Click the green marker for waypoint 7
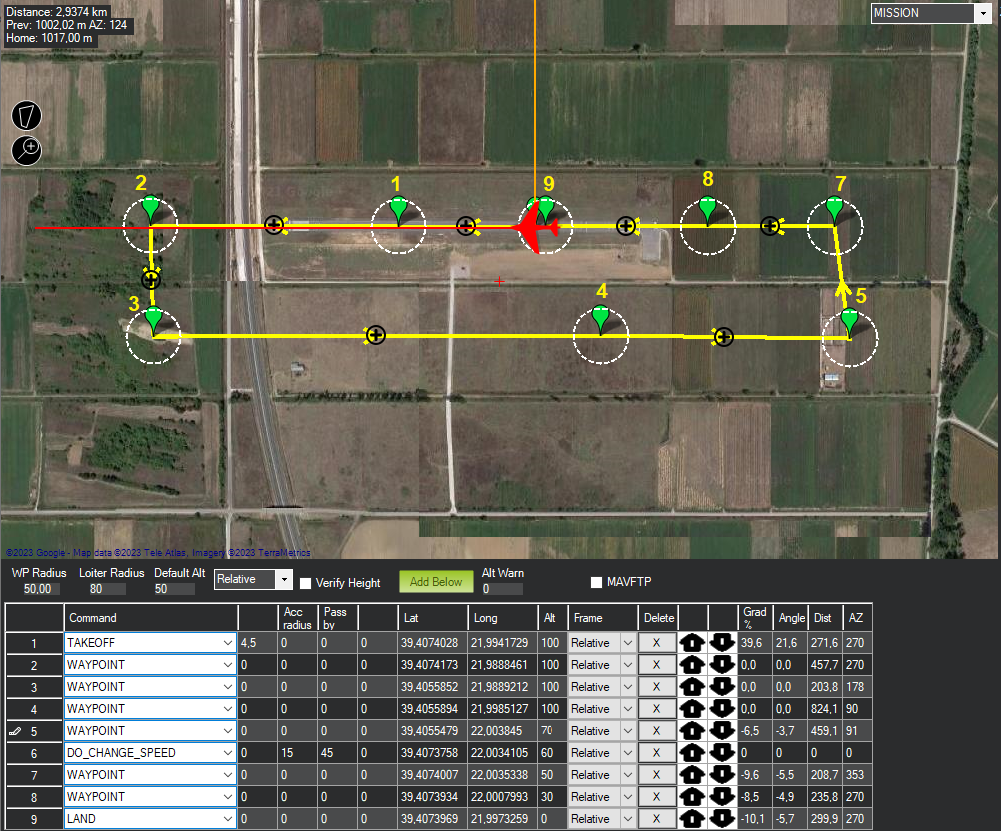The height and width of the screenshot is (831, 1001). (834, 208)
